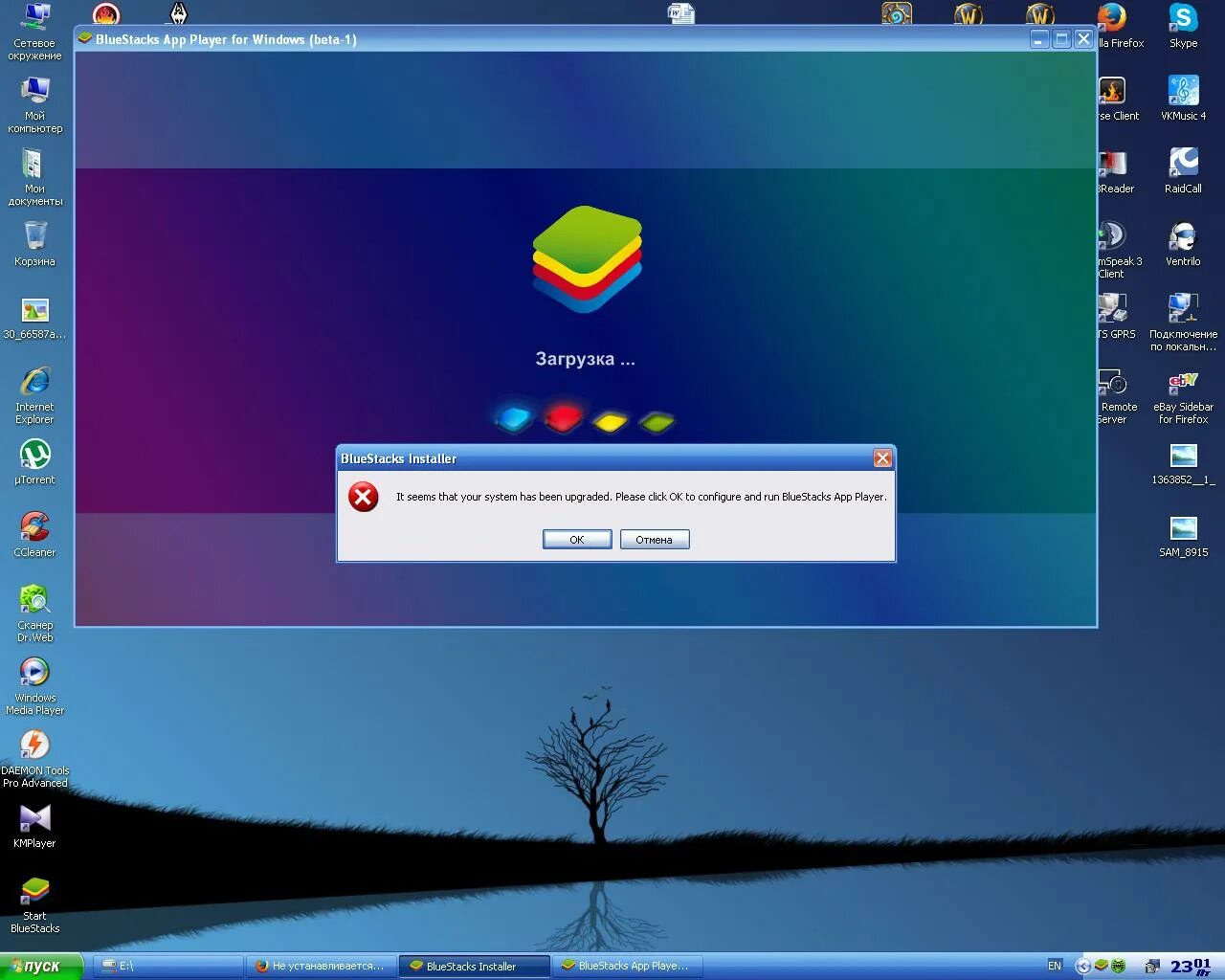The height and width of the screenshot is (980, 1225).
Task: Switch to E:\ taskbar window
Action: (167, 967)
